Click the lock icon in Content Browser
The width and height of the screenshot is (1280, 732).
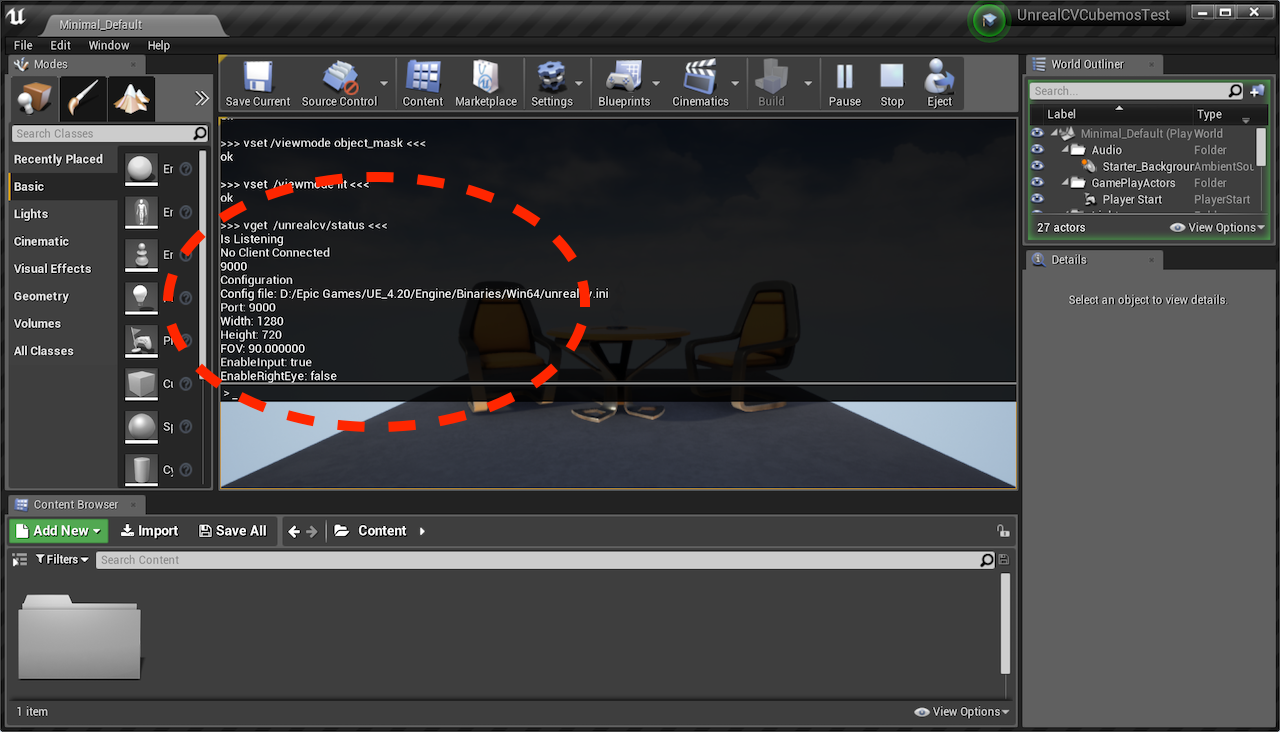(x=1002, y=531)
